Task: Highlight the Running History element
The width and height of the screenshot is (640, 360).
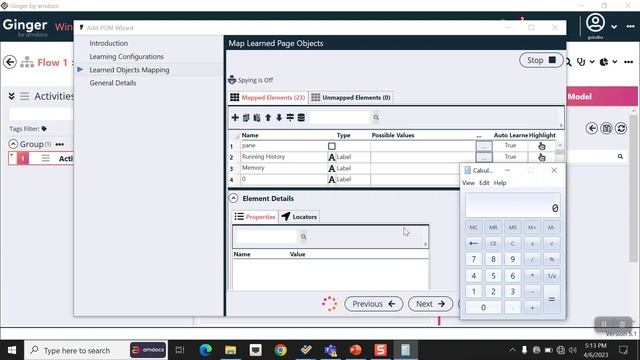Action: (x=542, y=157)
